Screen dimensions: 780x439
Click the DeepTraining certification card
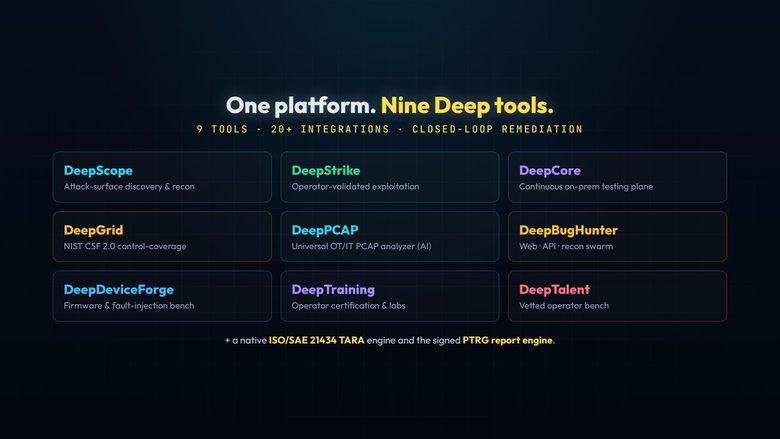click(x=390, y=296)
